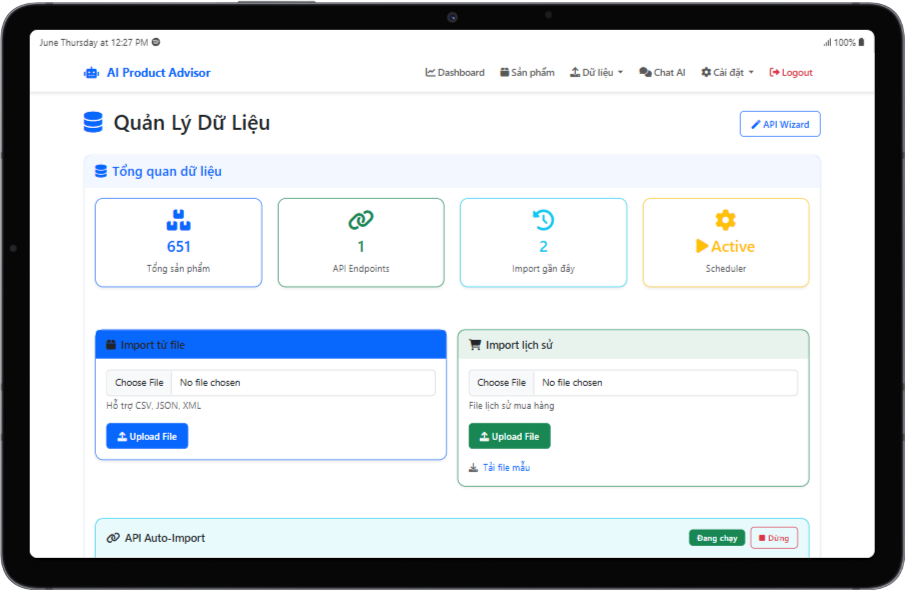The width and height of the screenshot is (905, 590).
Task: Click the Import gần đây label
Action: [x=543, y=268]
